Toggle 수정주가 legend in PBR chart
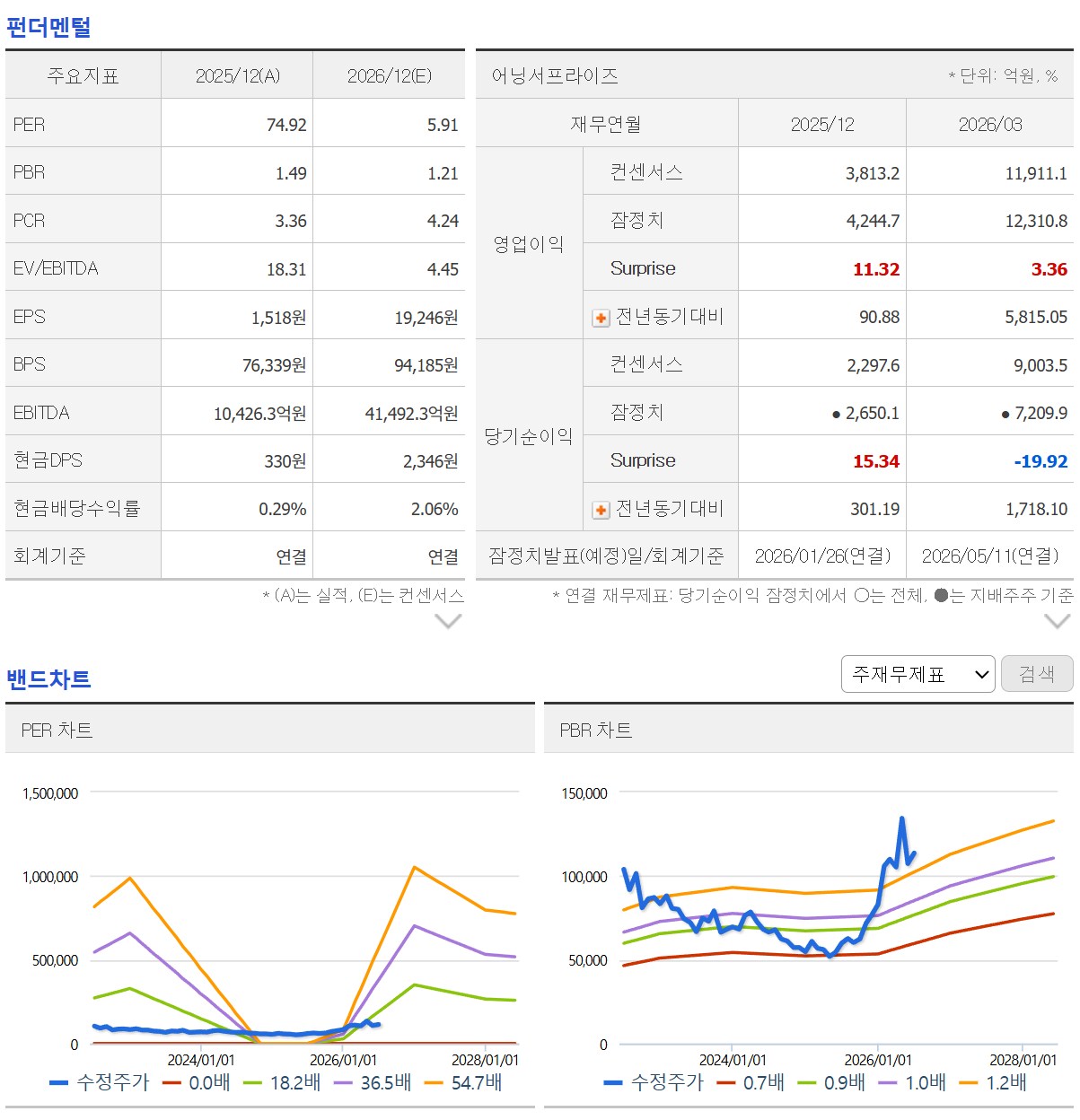Image resolution: width=1080 pixels, height=1120 pixels. (x=654, y=1082)
